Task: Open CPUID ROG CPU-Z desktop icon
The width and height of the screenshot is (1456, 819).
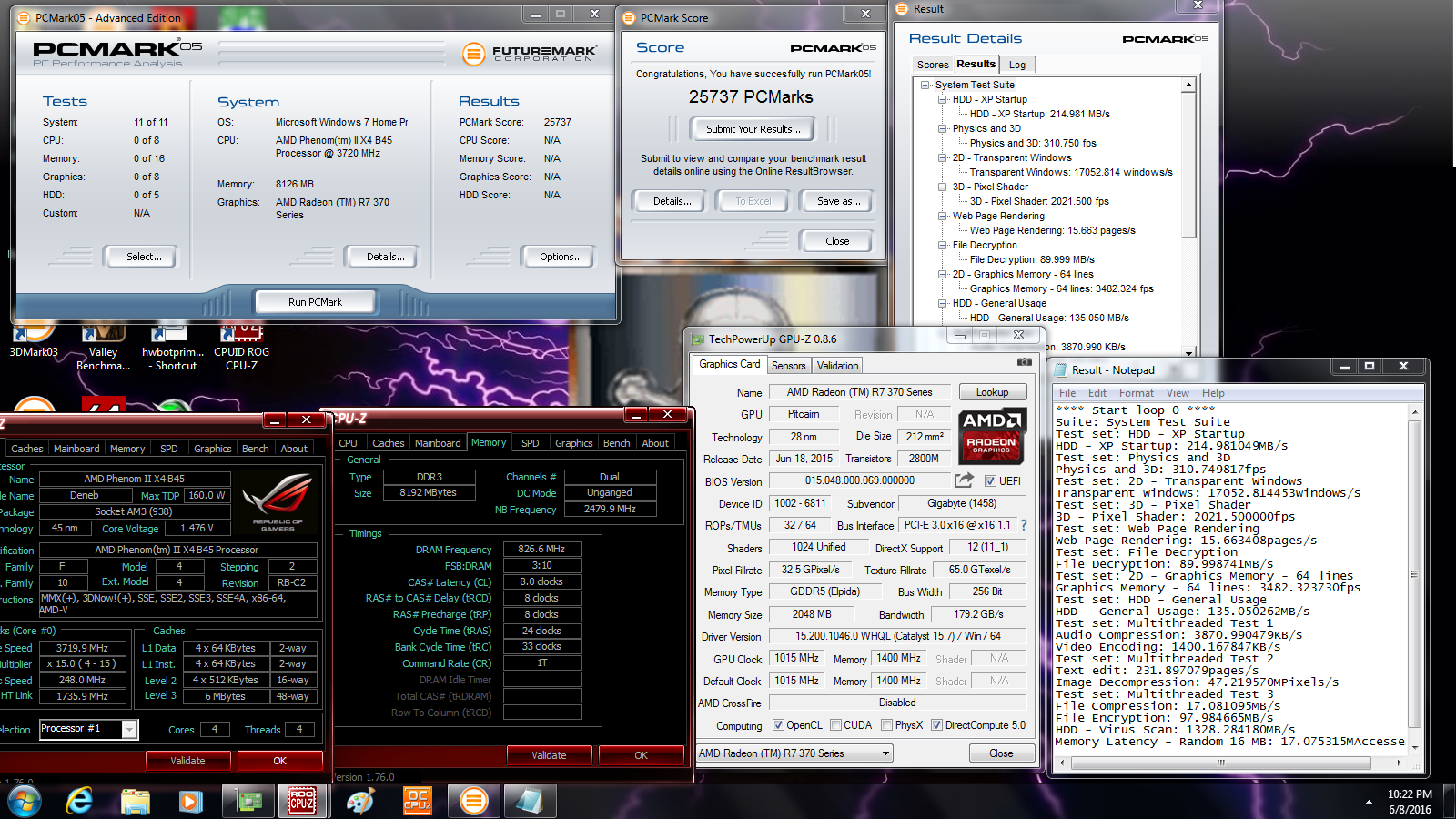Action: 241,348
